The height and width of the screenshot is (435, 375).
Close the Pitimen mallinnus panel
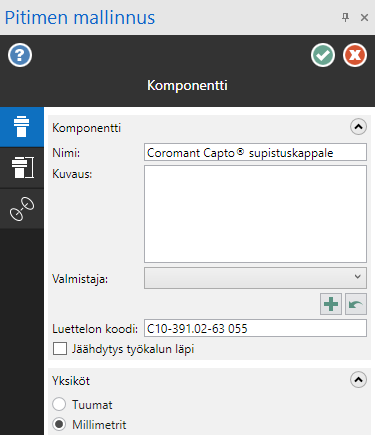click(x=364, y=17)
